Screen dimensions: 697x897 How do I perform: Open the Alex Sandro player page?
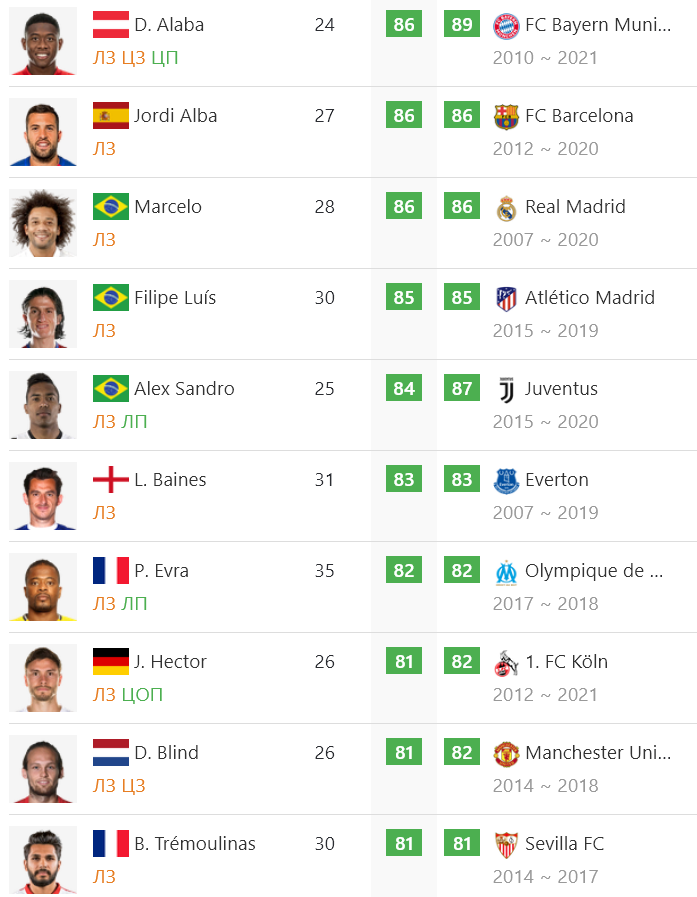pyautogui.click(x=184, y=388)
